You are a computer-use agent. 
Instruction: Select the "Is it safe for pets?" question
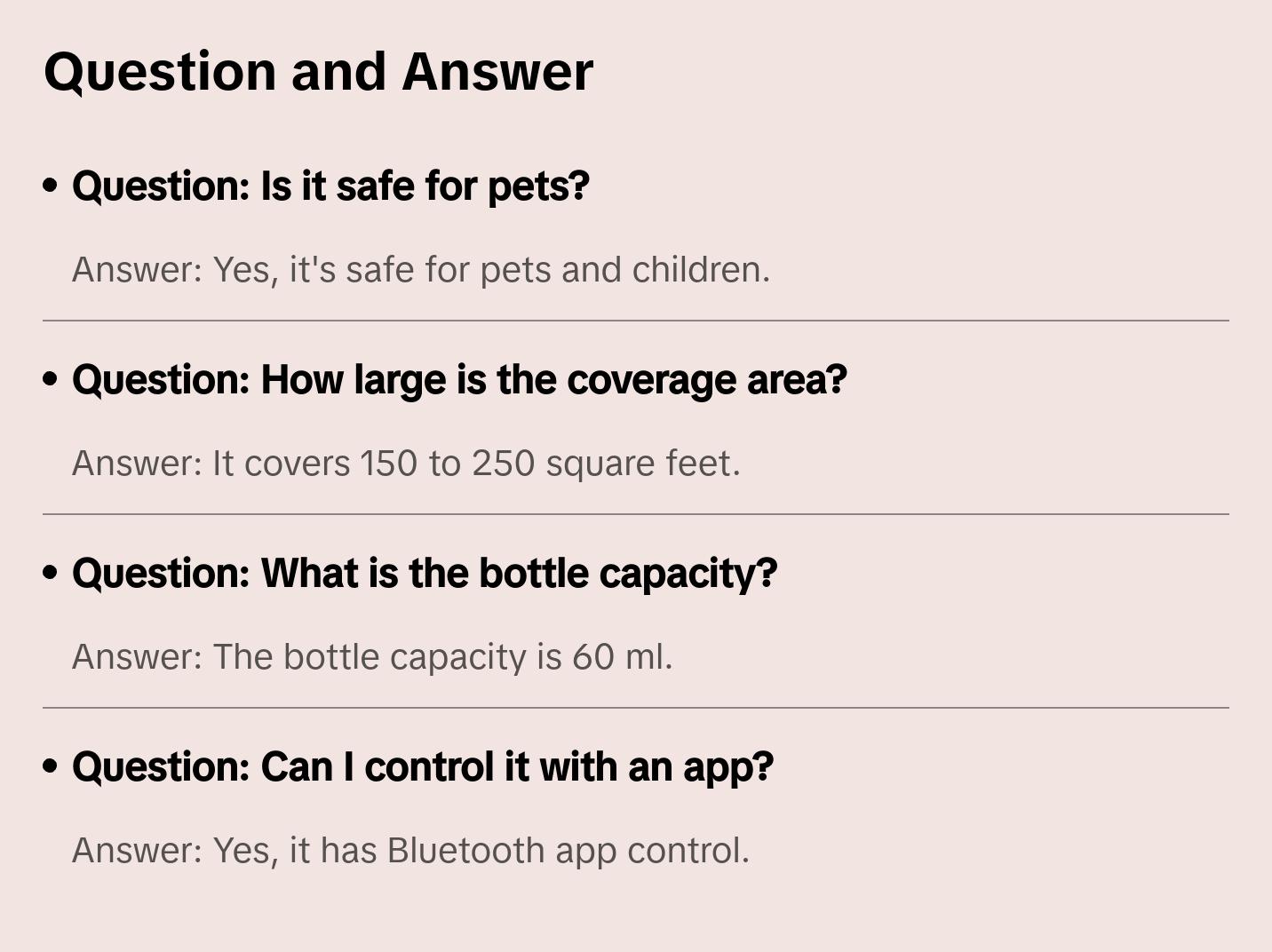[330, 186]
